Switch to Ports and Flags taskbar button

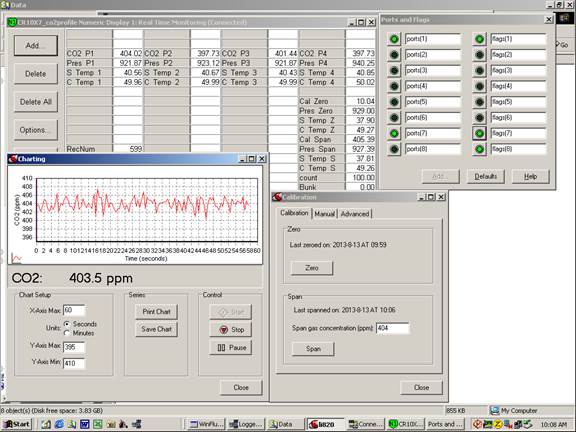pos(445,424)
